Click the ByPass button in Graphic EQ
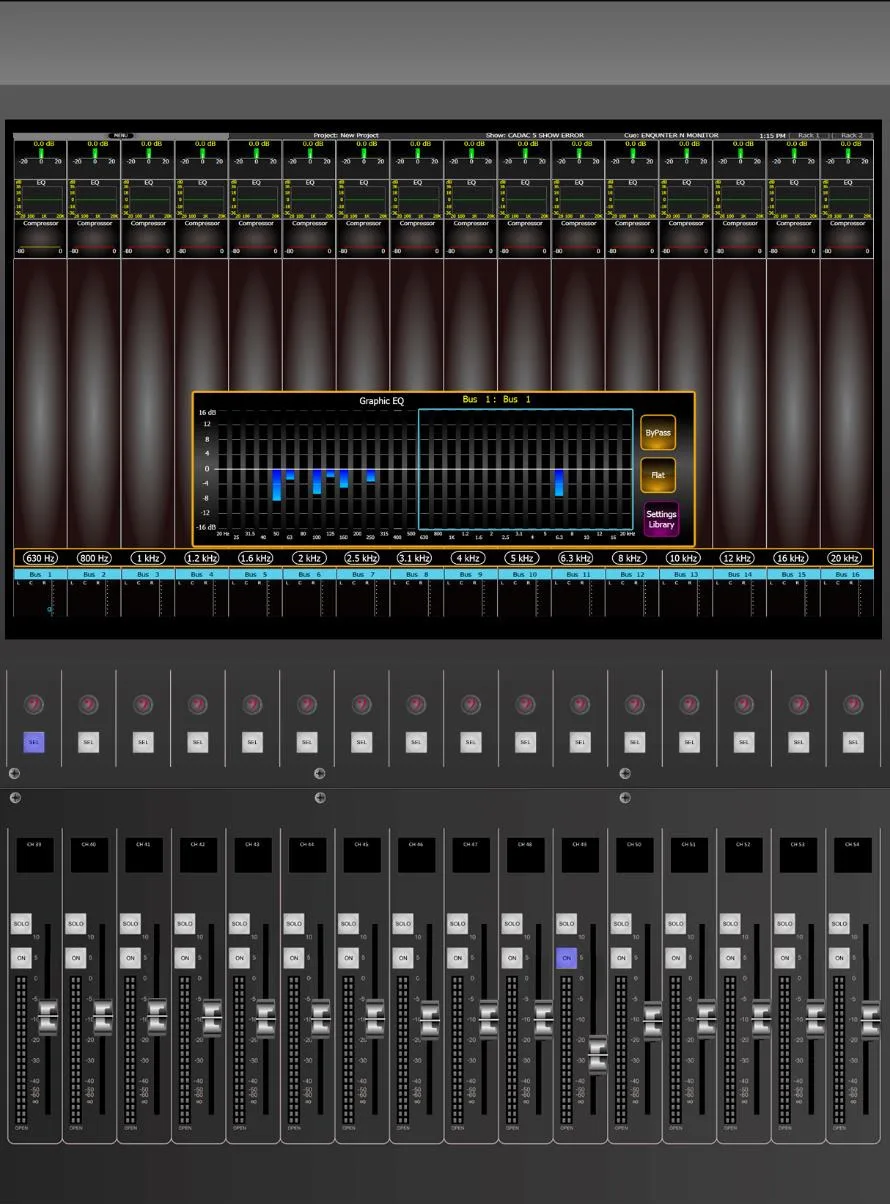The width and height of the screenshot is (890, 1204). point(658,433)
